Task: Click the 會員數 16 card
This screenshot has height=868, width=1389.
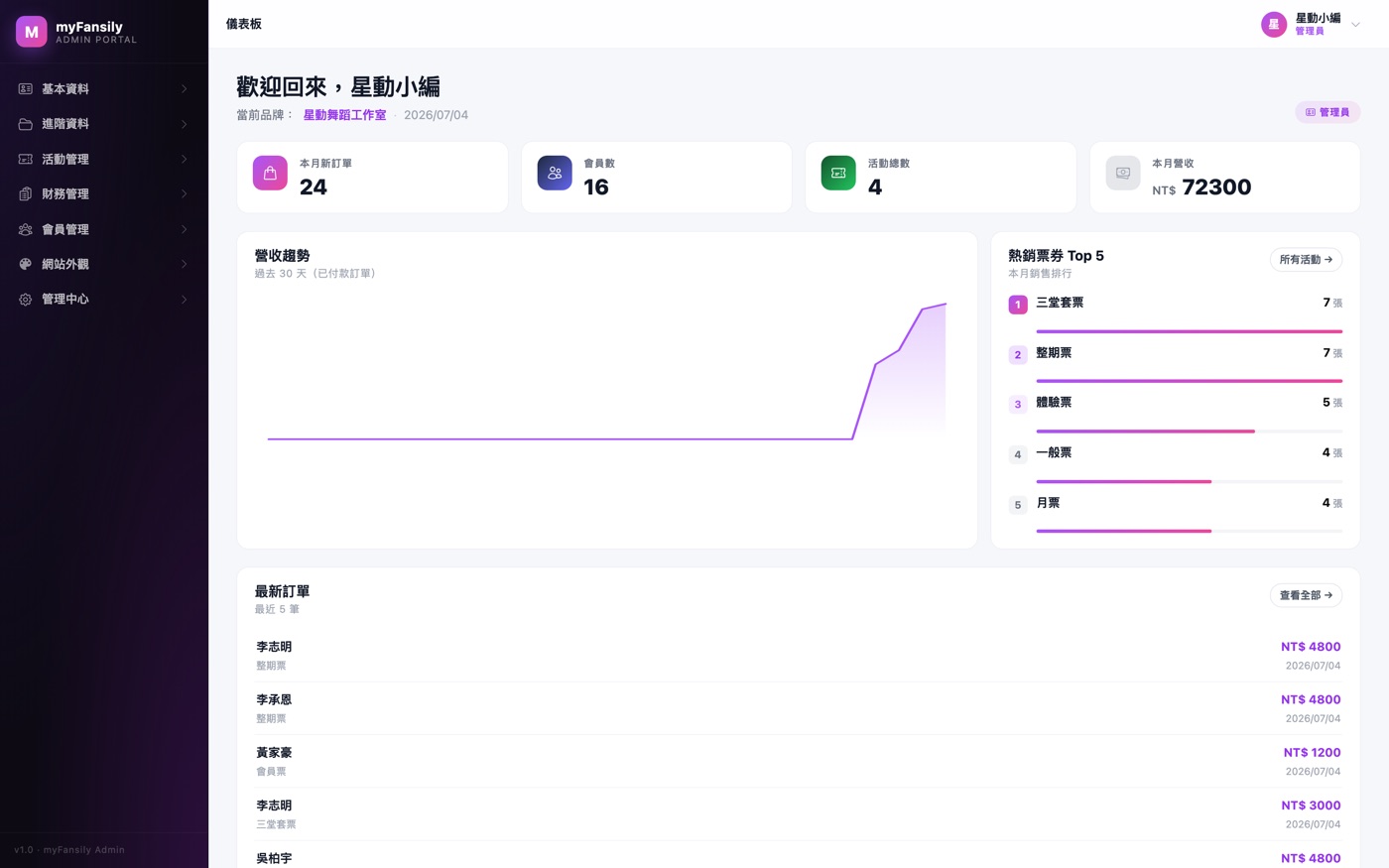Action: [x=657, y=178]
